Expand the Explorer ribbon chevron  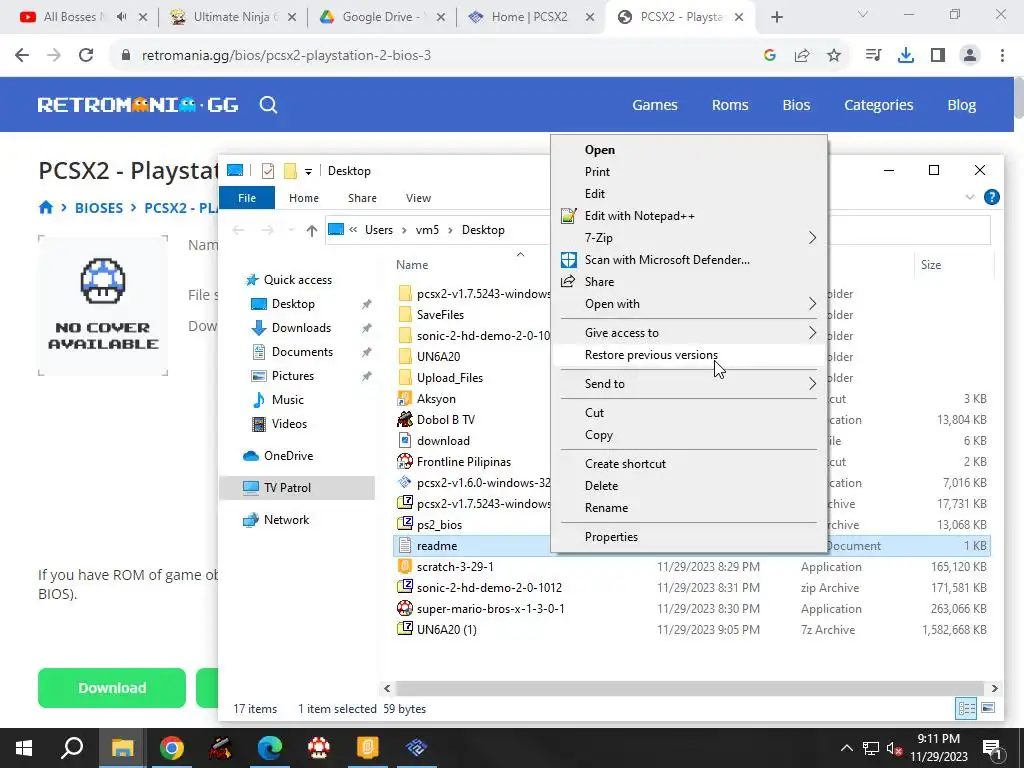(970, 197)
